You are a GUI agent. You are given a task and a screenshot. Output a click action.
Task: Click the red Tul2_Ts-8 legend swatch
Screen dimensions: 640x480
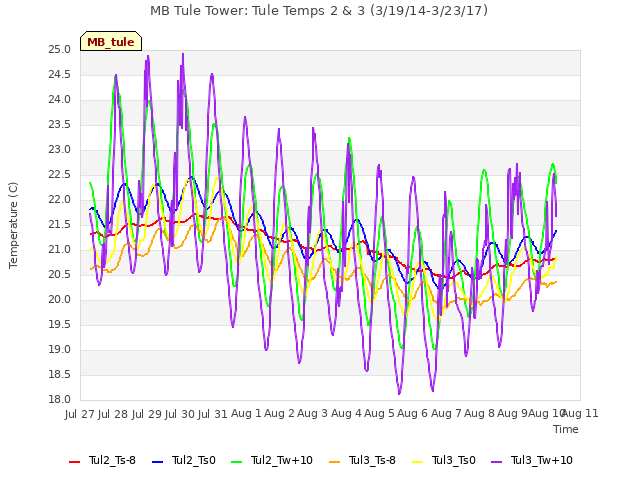75,462
